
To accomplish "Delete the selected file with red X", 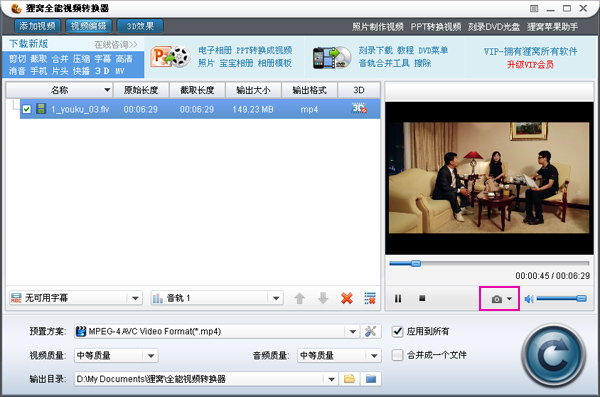I will pos(347,298).
